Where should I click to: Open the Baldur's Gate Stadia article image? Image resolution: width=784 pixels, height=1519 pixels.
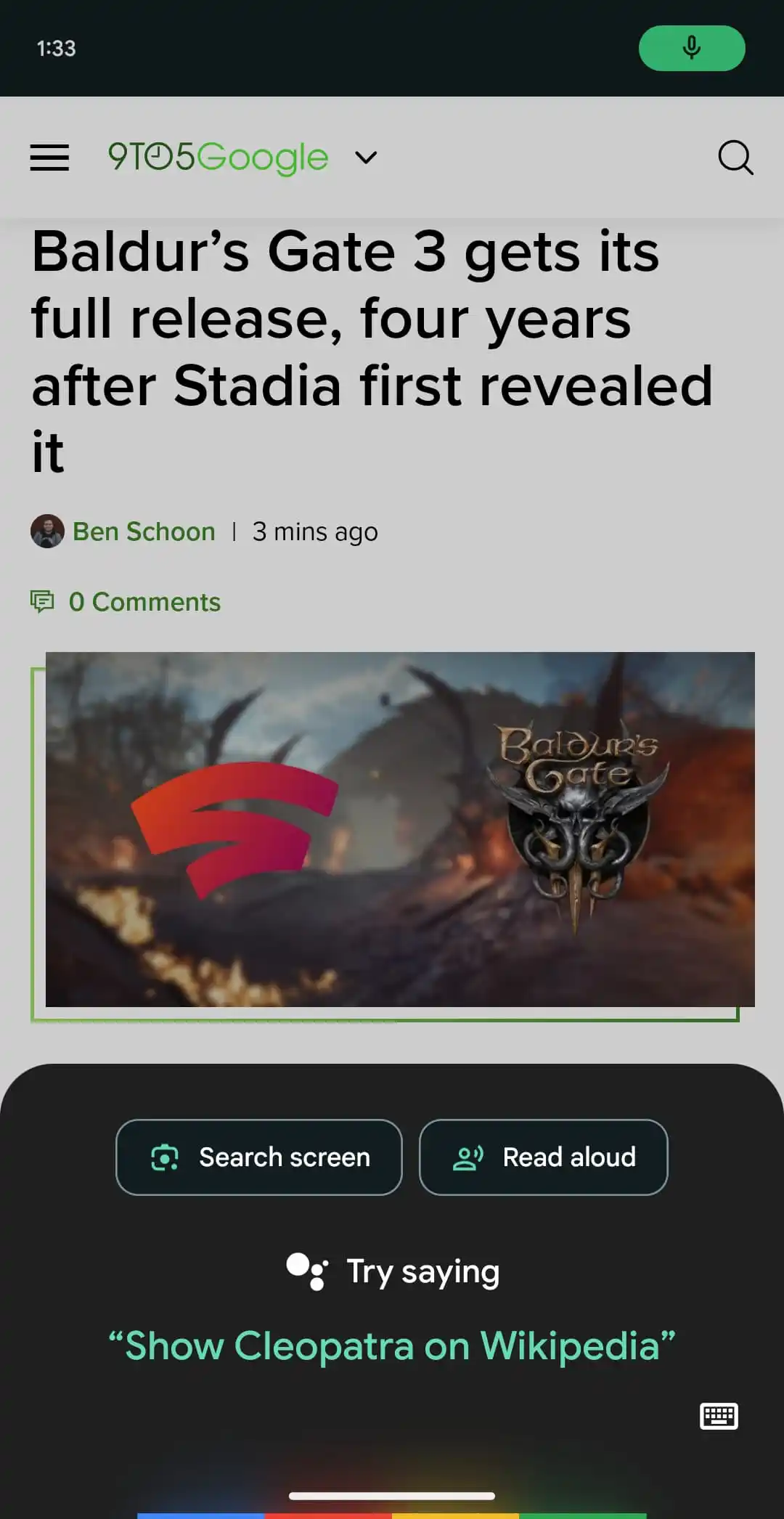(400, 829)
